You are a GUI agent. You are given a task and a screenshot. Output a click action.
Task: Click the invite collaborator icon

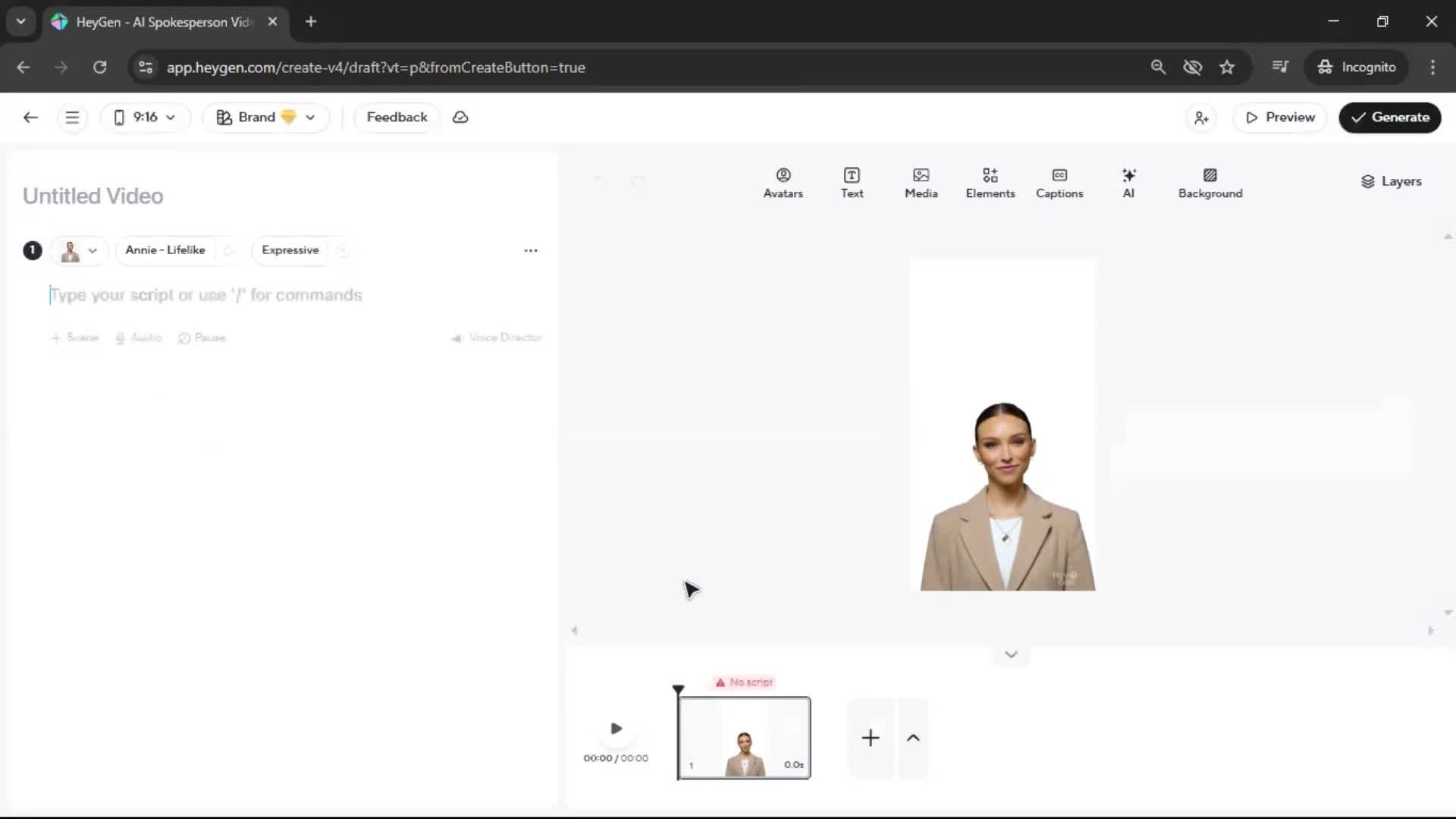(1201, 118)
